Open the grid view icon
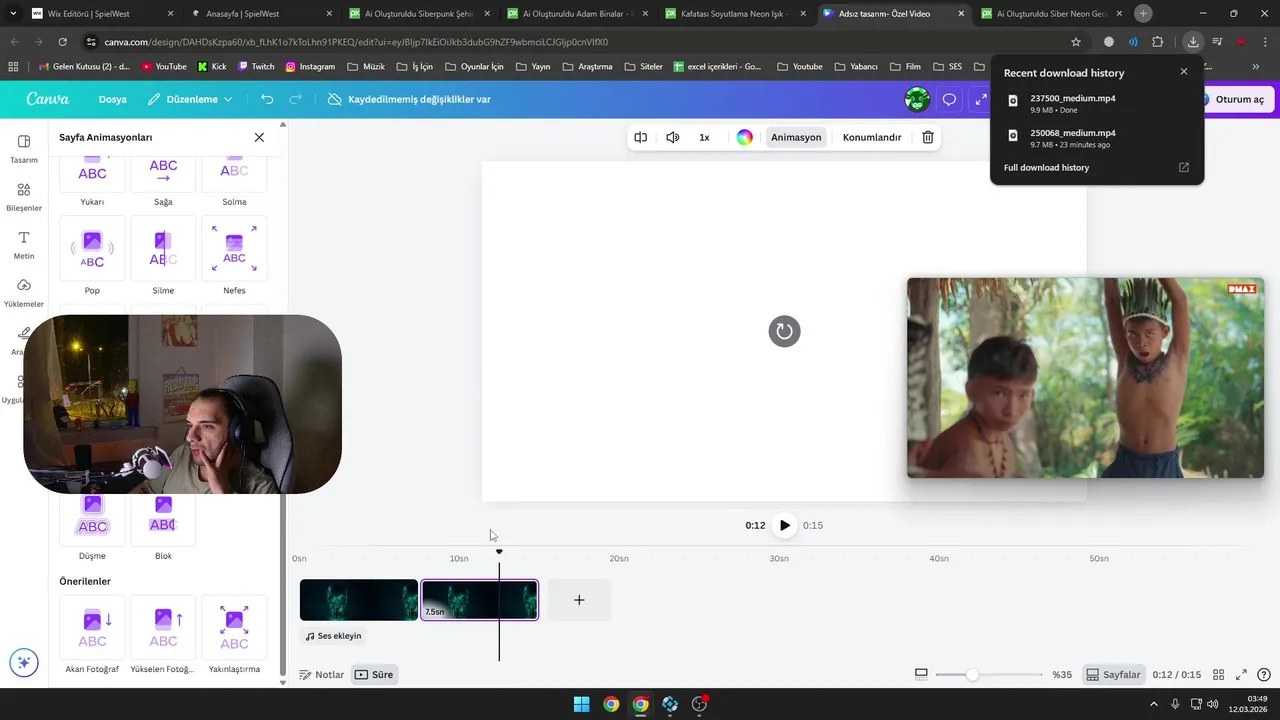The image size is (1280, 720). (x=1218, y=675)
